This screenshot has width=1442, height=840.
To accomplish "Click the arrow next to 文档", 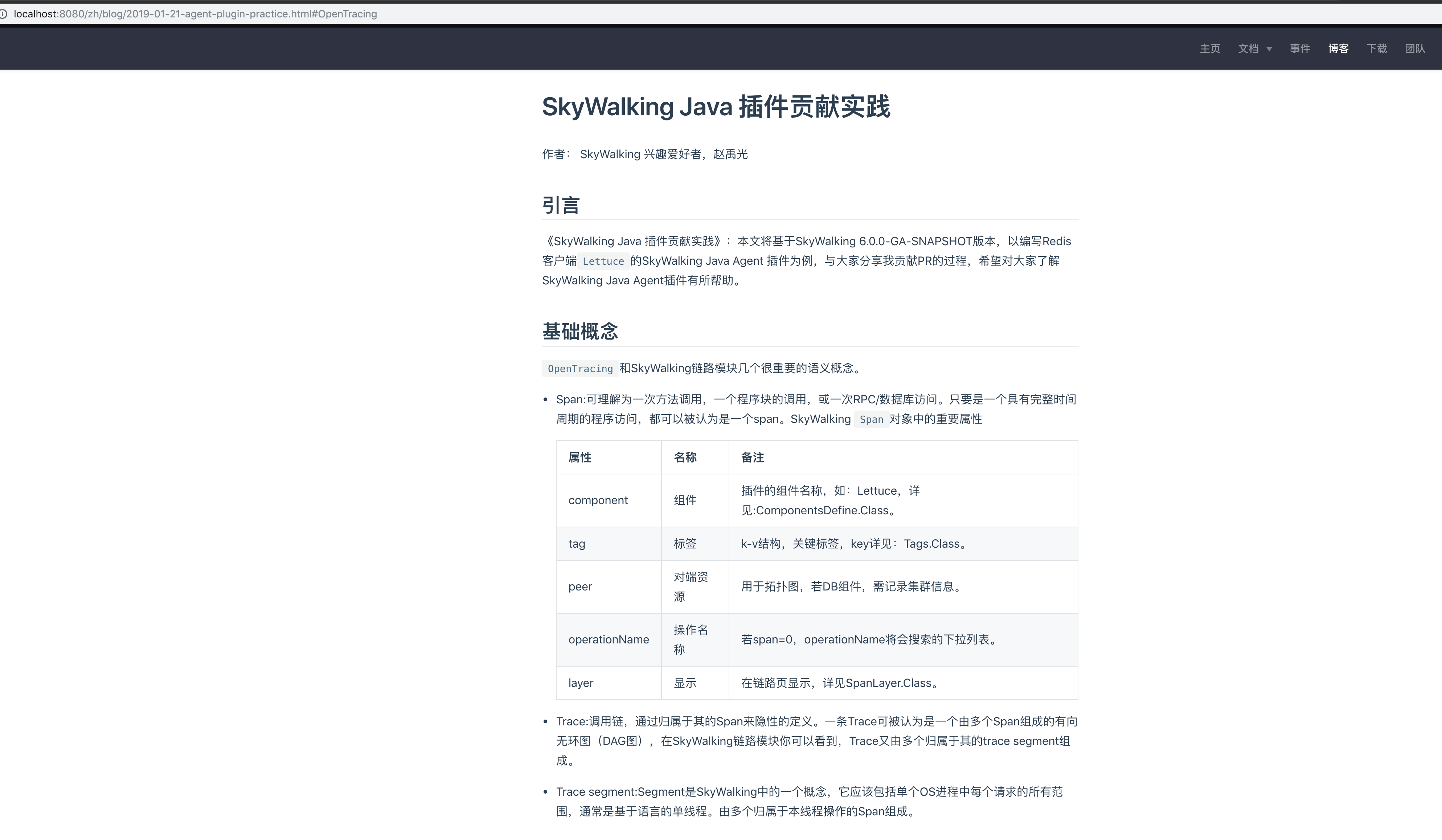I will pyautogui.click(x=1269, y=49).
